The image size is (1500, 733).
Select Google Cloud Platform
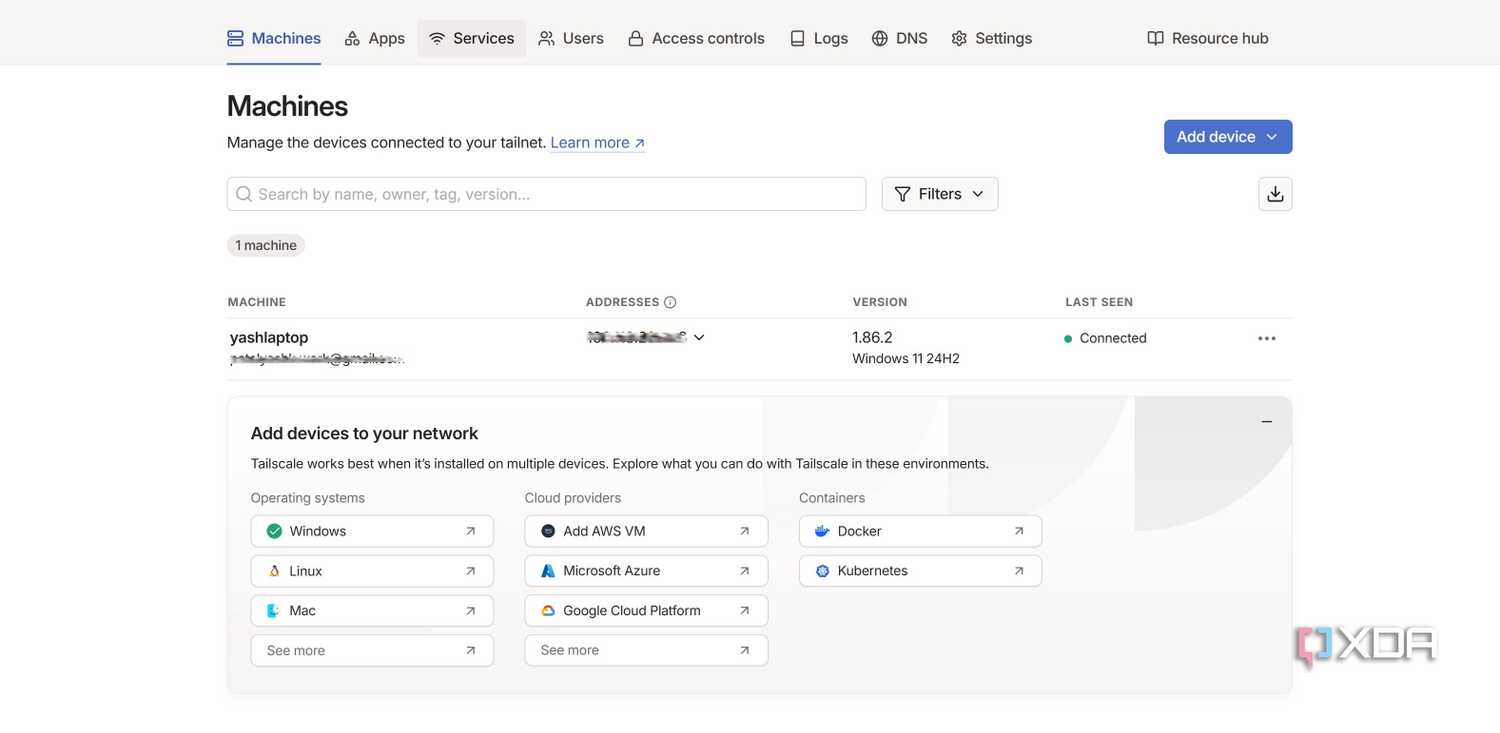(x=646, y=611)
